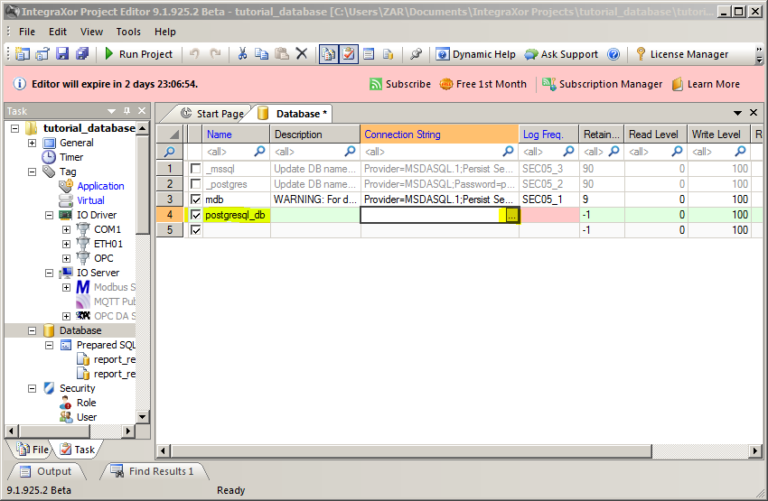Screen dimensions: 768x501
Task: Expand the ETH01 node
Action: [66, 244]
